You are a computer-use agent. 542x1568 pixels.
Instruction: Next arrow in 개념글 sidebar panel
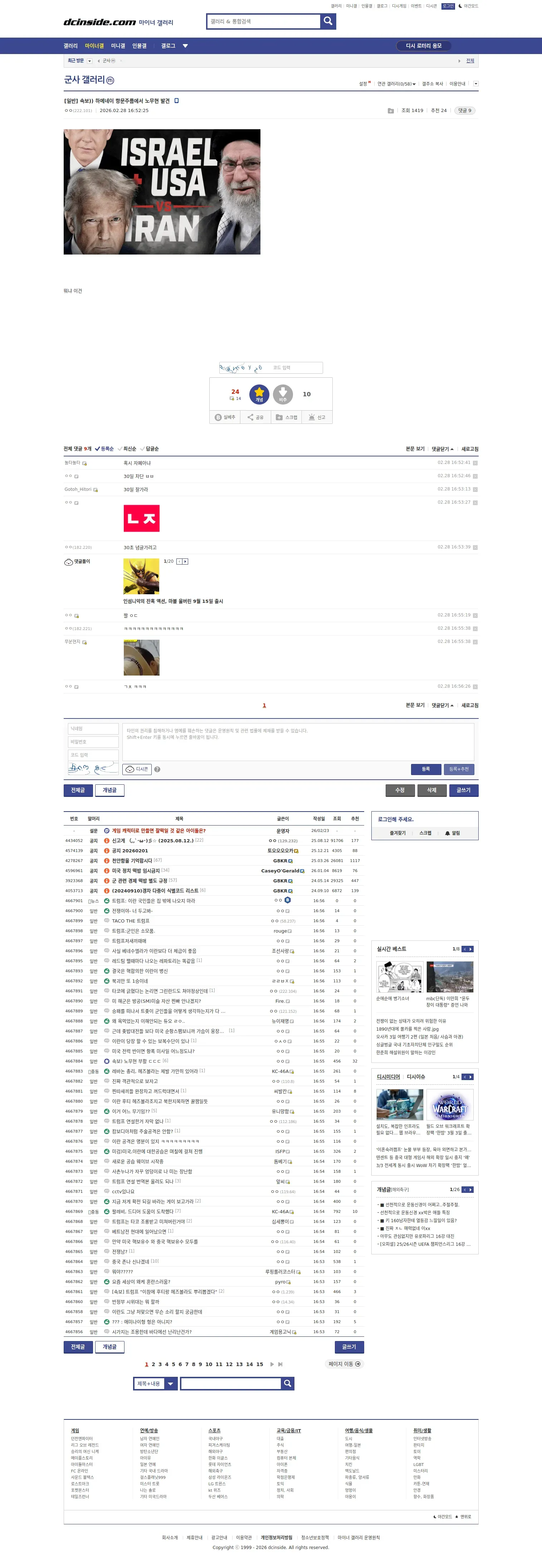pyautogui.click(x=470, y=1189)
